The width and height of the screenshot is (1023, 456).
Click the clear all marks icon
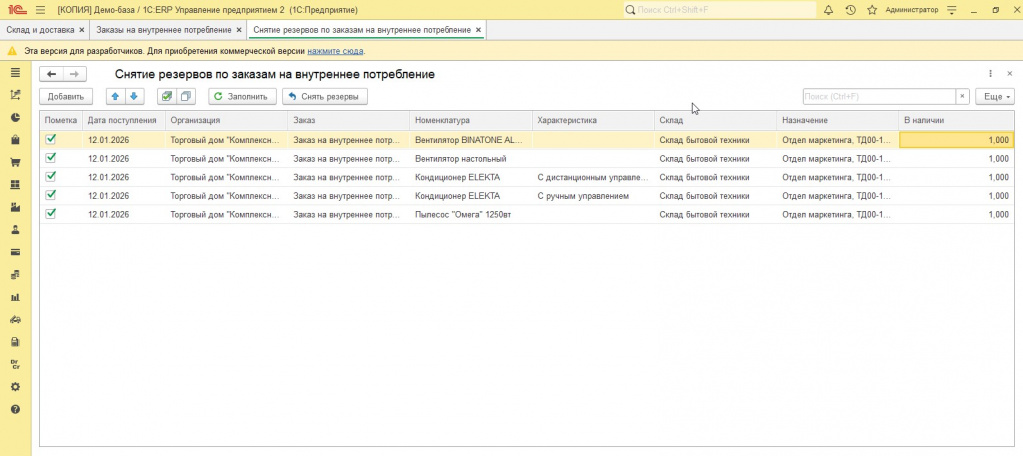pos(186,97)
